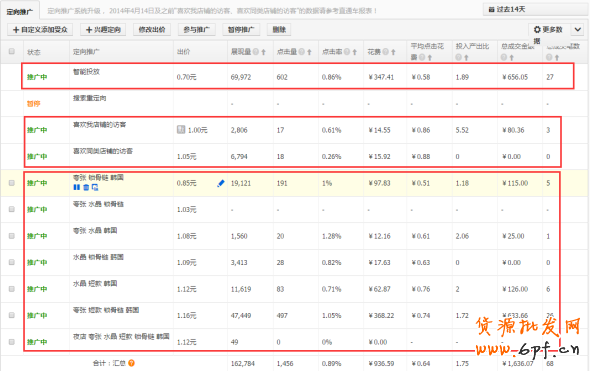Click the 自定义添加受众 button
Viewport: 590px width, 371px height.
[40, 29]
